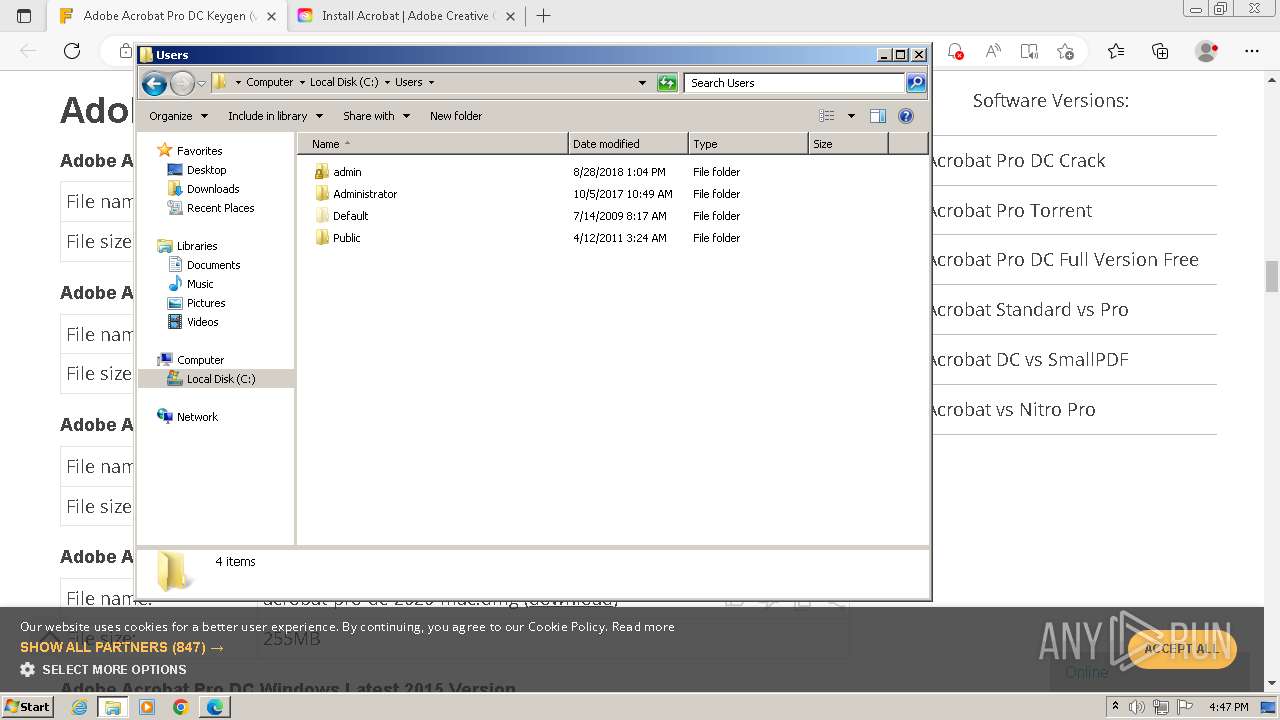Click the Explorer Back arrow button

154,83
